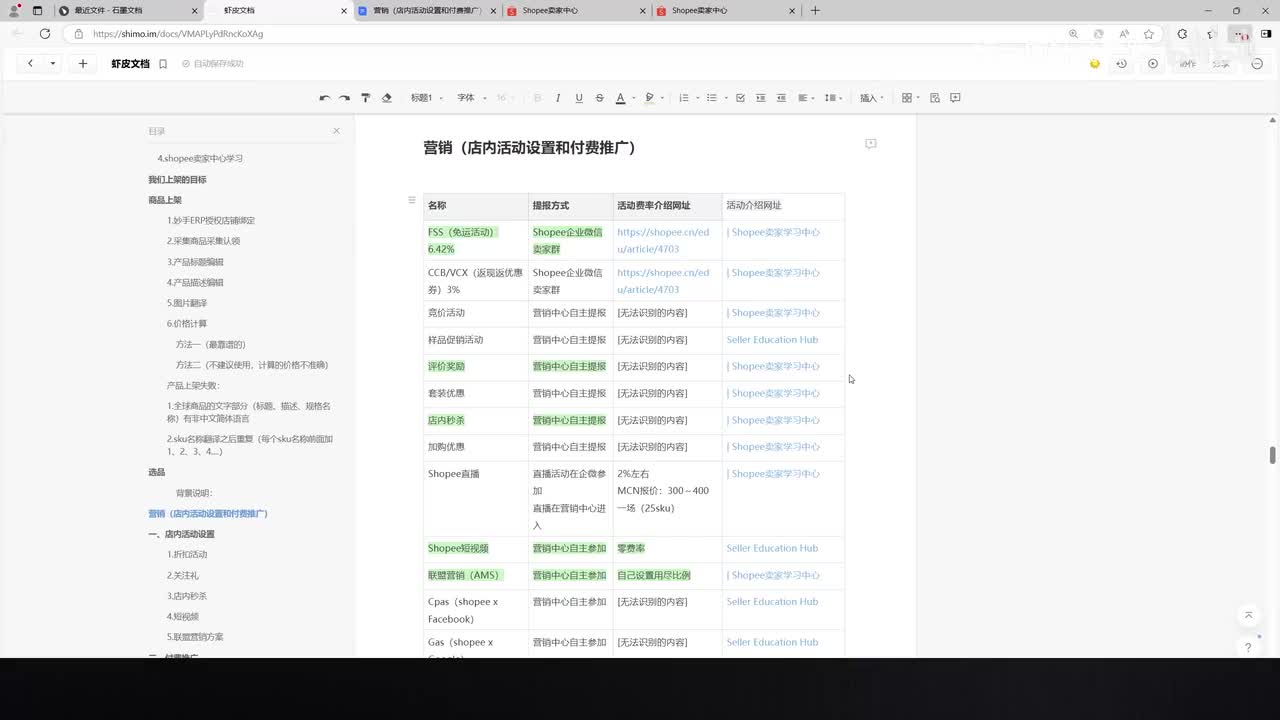This screenshot has height=720, width=1280.
Task: Click the browser zoom magnifier icon
Action: [1073, 34]
